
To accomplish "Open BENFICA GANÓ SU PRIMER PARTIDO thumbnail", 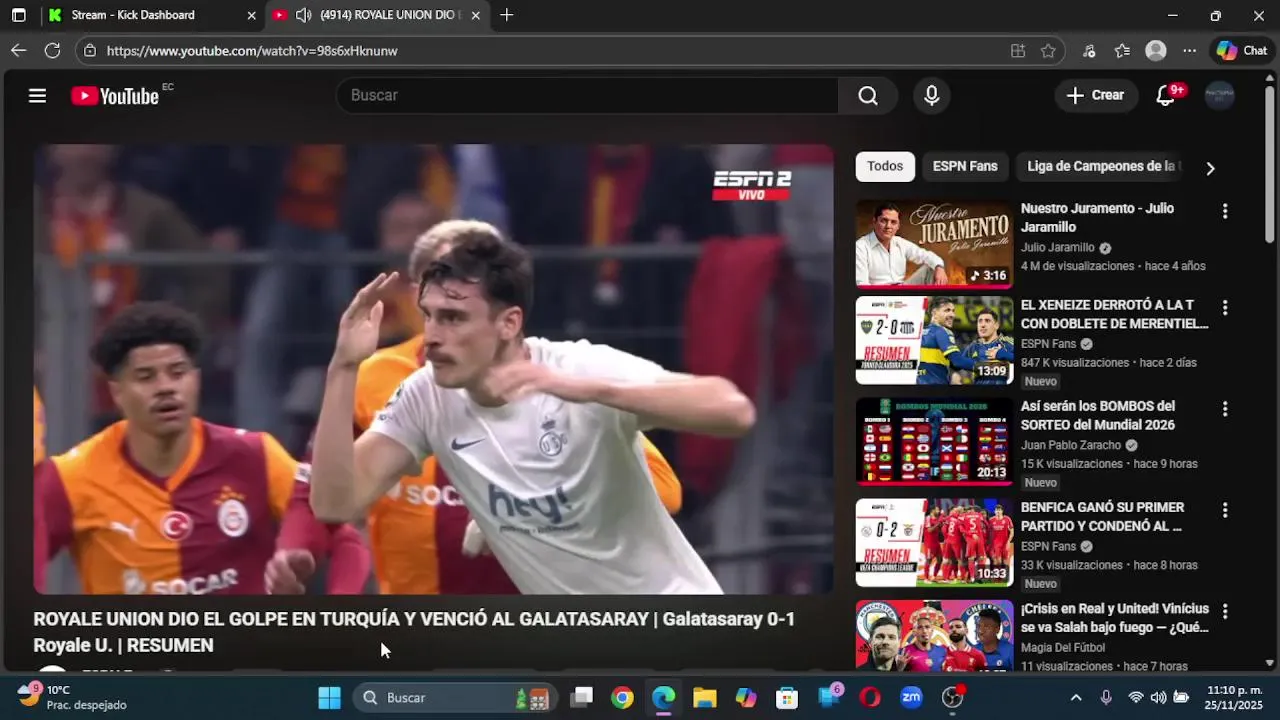I will [x=934, y=542].
